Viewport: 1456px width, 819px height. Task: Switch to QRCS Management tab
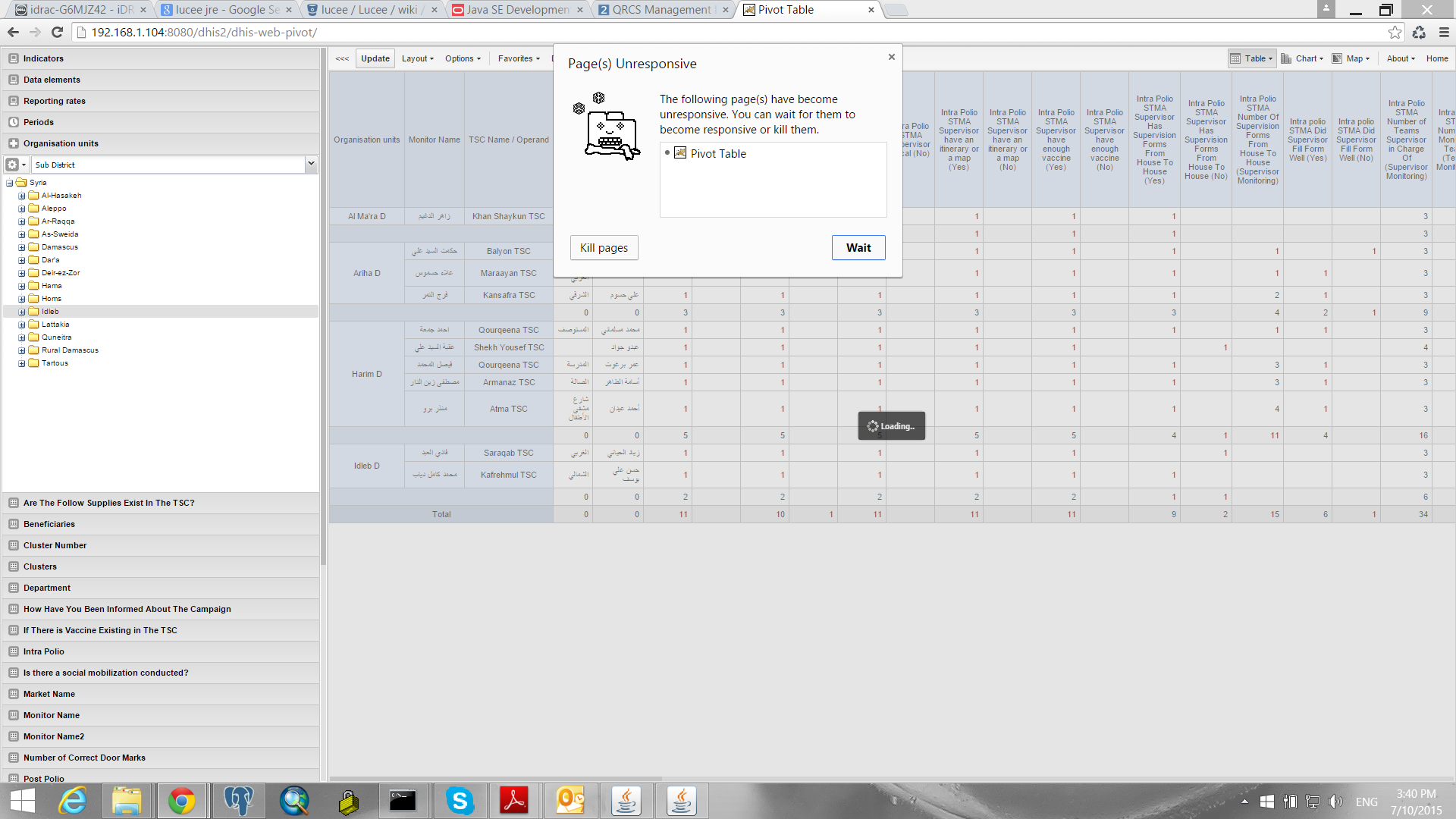pyautogui.click(x=661, y=10)
